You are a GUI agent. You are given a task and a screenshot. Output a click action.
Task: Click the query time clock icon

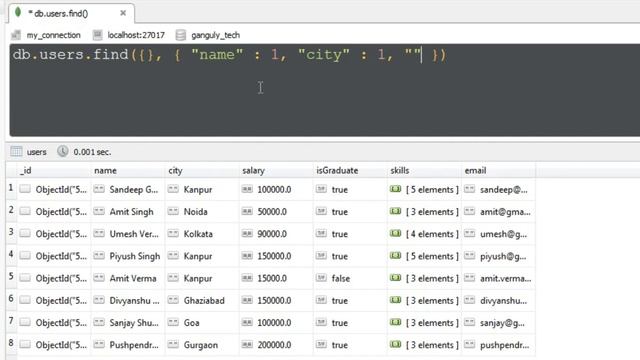(62, 151)
